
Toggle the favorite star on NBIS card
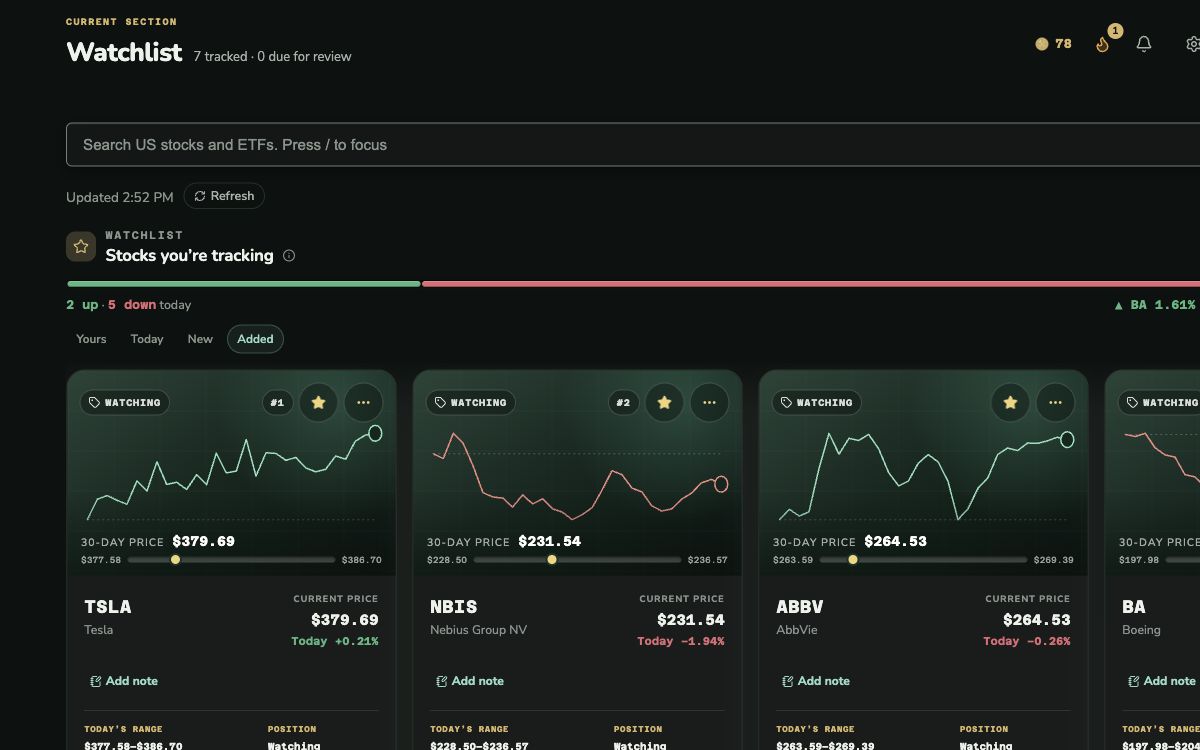click(x=665, y=402)
